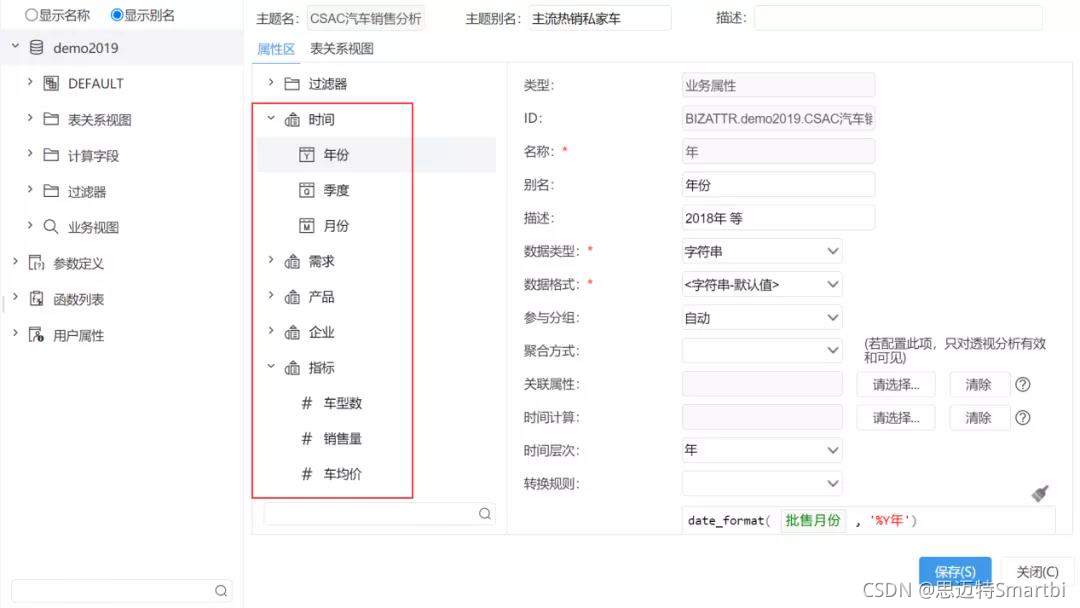Click the 属性区 tab
The image size is (1080, 608).
point(276,49)
